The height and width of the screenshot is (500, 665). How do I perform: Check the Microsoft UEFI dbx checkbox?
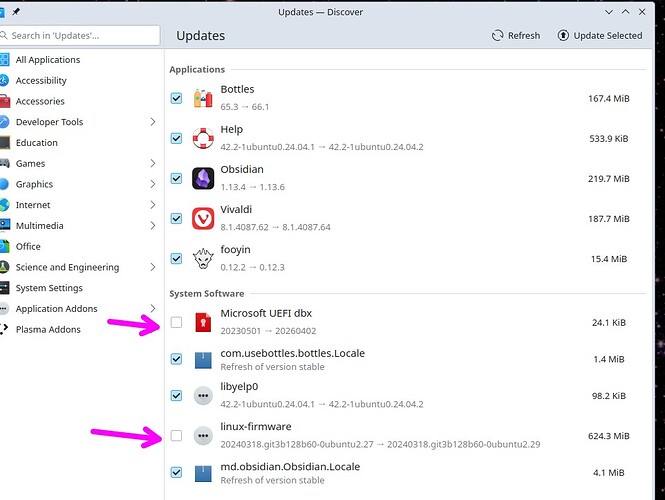click(176, 322)
